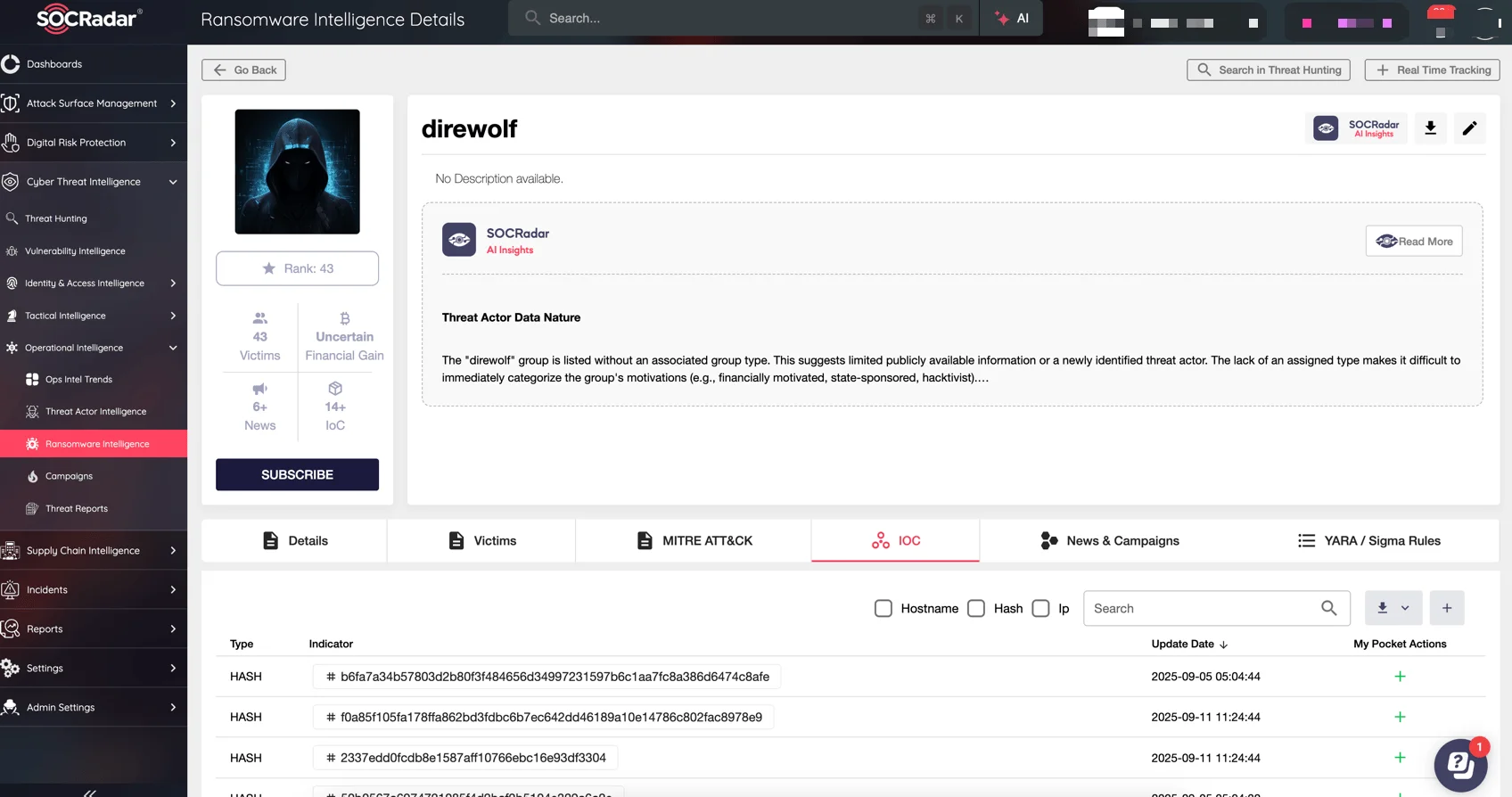1512x797 pixels.
Task: Click Search in Threat Hunting button
Action: point(1269,70)
